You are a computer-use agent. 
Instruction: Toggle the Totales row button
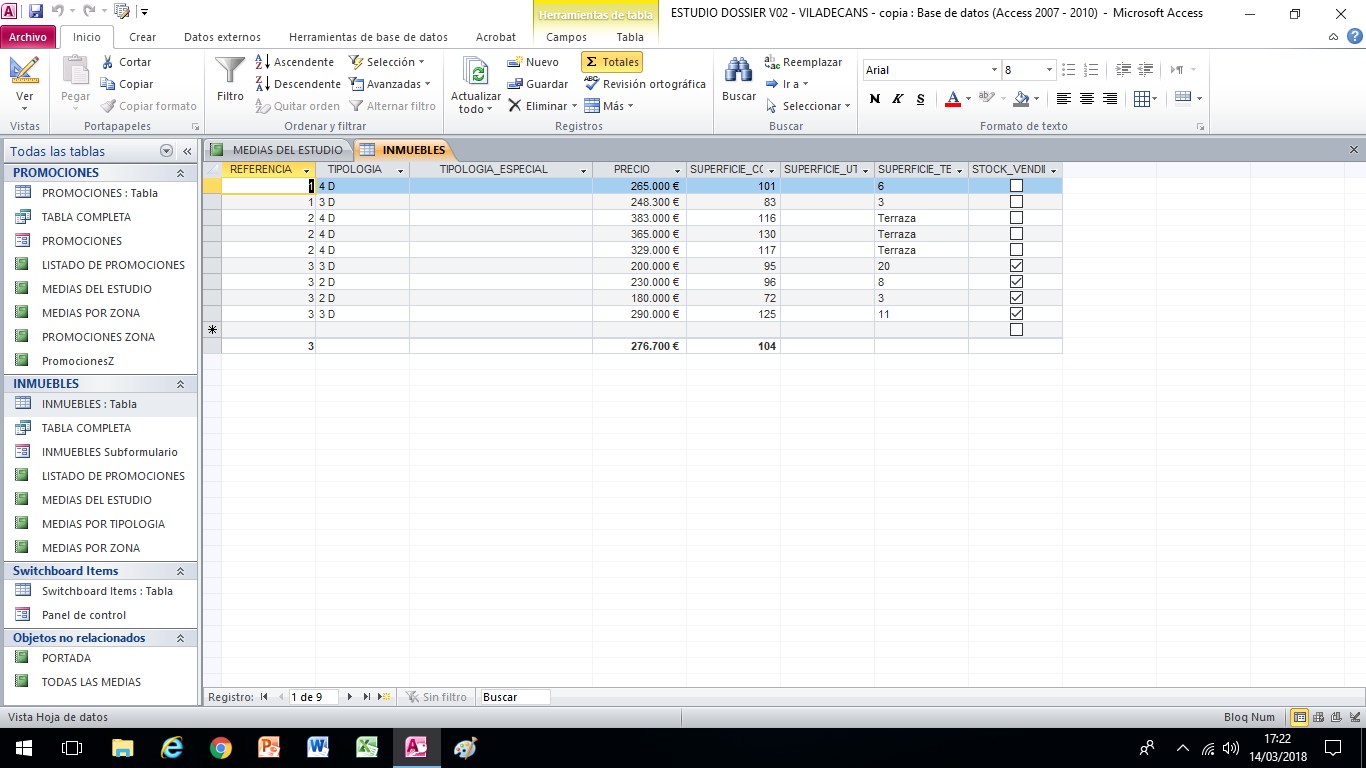tap(611, 62)
